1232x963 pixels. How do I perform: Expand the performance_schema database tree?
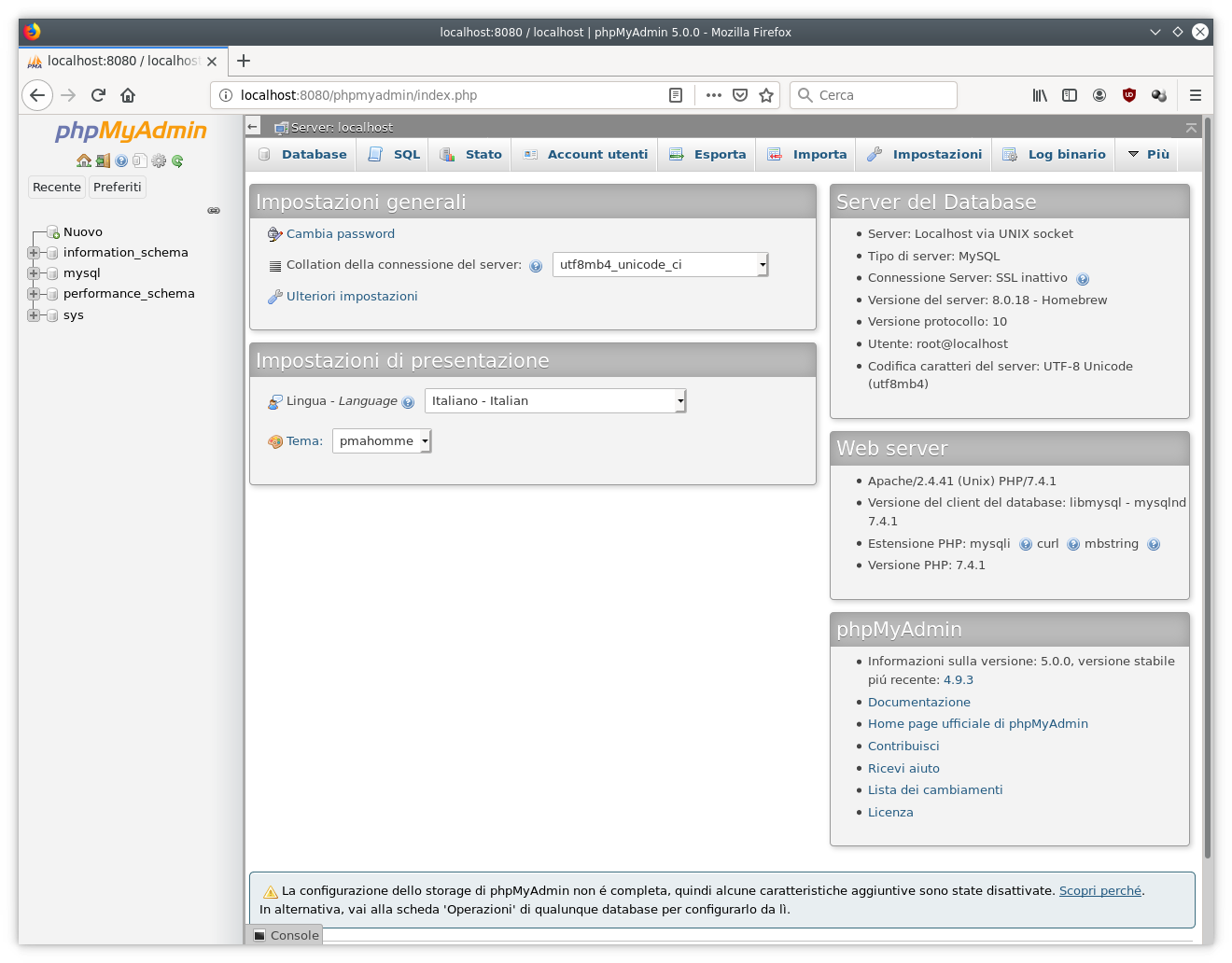pyautogui.click(x=34, y=294)
